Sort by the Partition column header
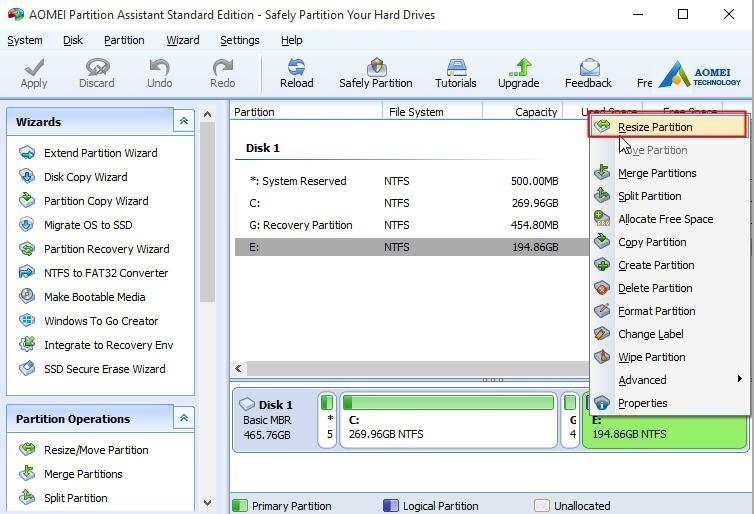The image size is (754, 514). point(306,112)
